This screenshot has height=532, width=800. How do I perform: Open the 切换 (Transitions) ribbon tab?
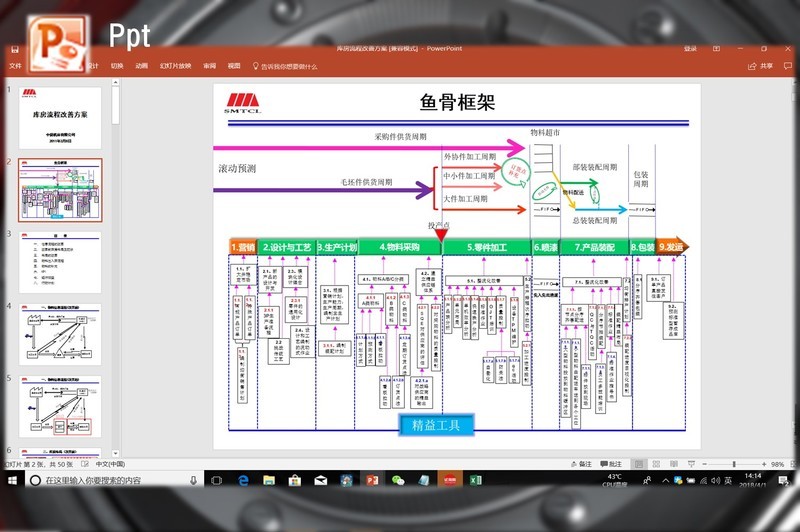point(117,66)
